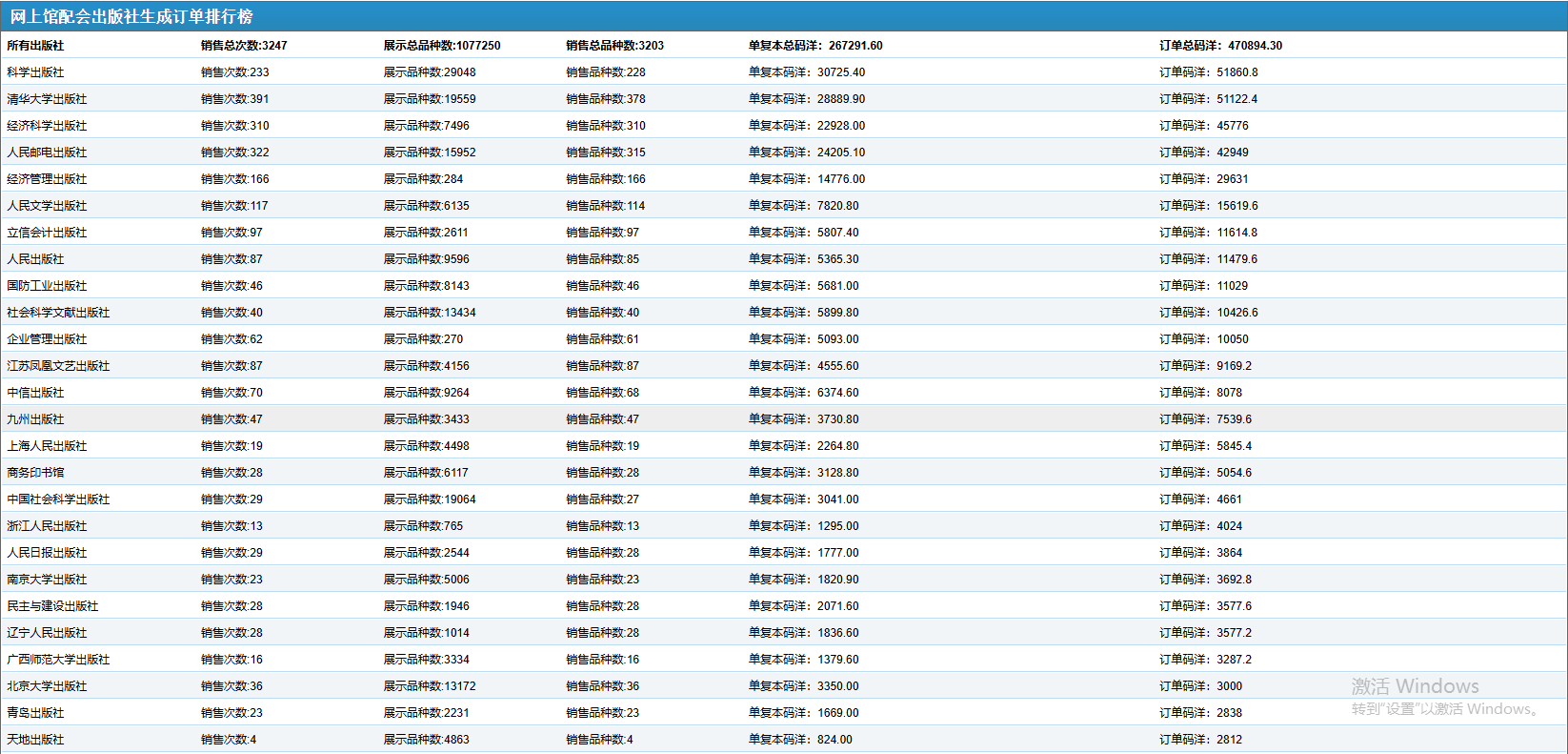Select 中国社会科学出版社 in the list
This screenshot has width=1568, height=754.
(58, 499)
